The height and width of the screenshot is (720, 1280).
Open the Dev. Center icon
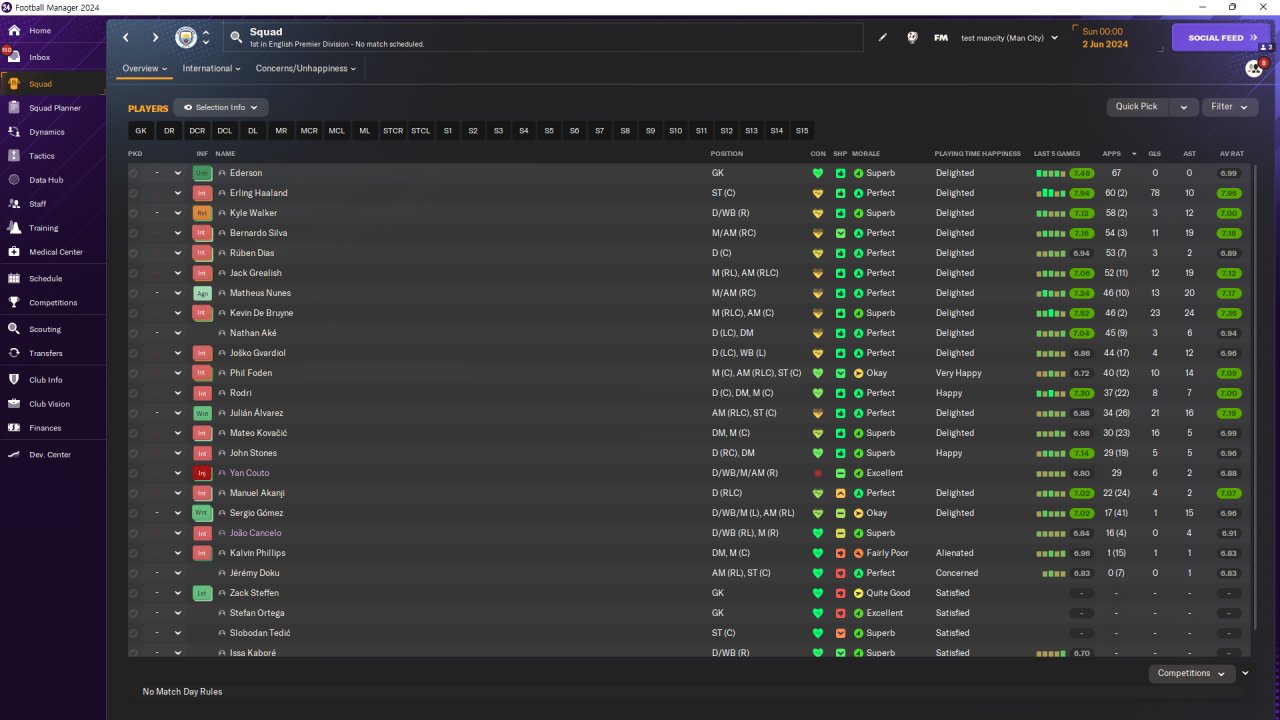(x=14, y=455)
